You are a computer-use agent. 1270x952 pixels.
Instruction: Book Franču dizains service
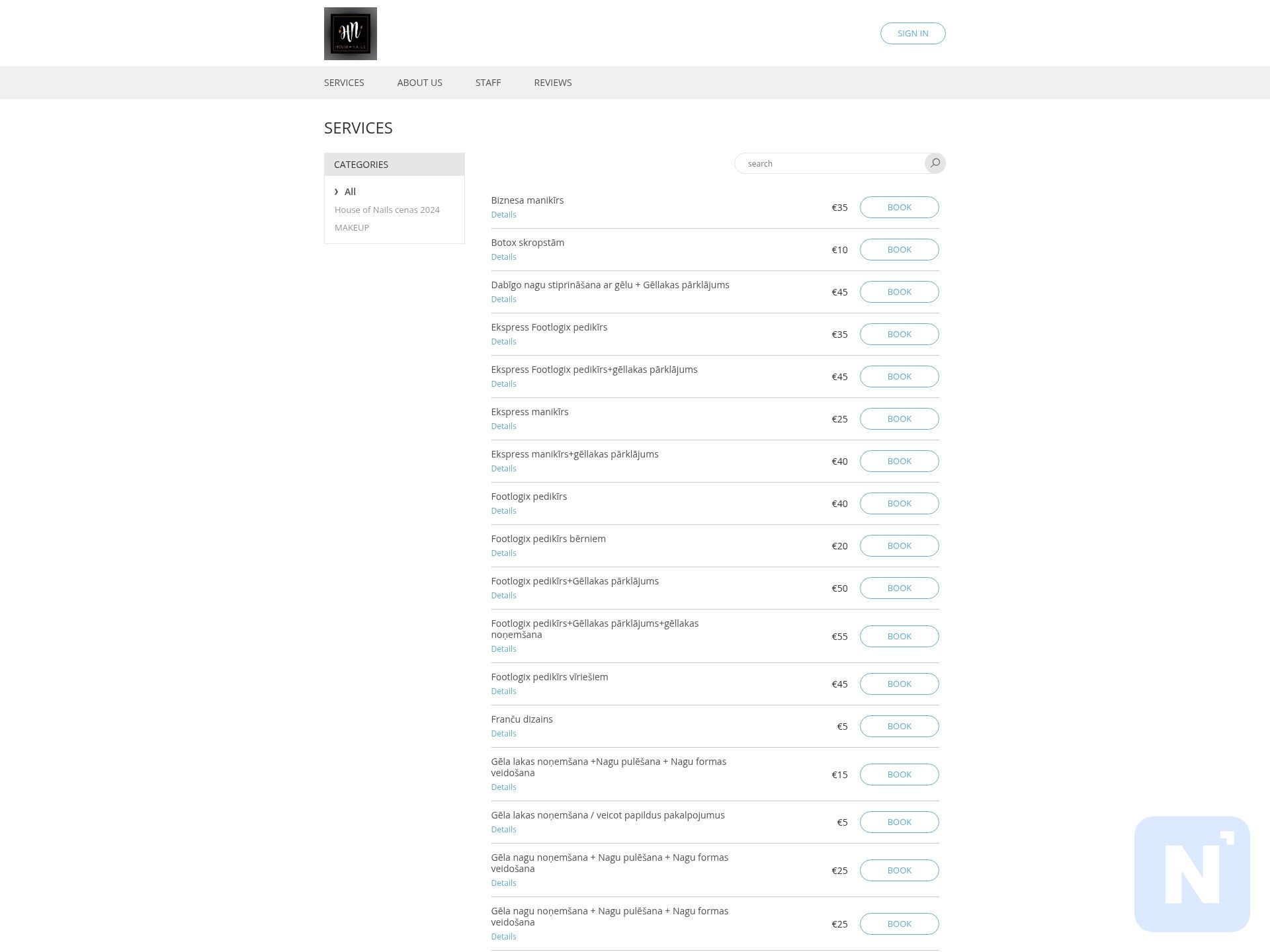pyautogui.click(x=899, y=726)
